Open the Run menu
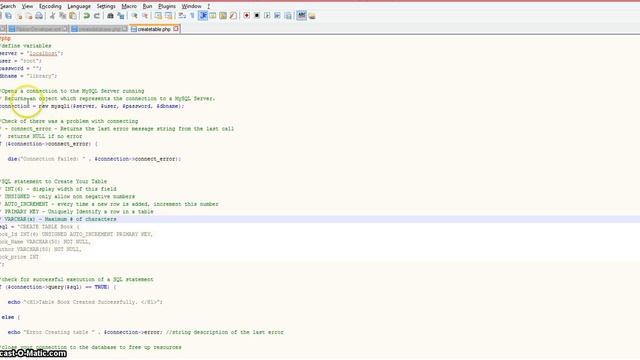Viewport: 640px width, 360px height. click(x=147, y=7)
